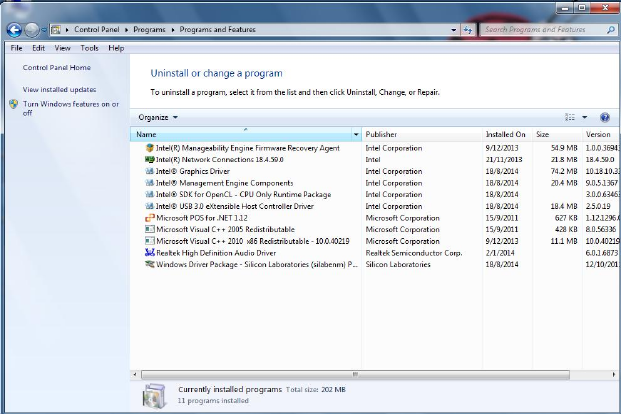Open the File menu
The height and width of the screenshot is (414, 621).
pos(16,48)
